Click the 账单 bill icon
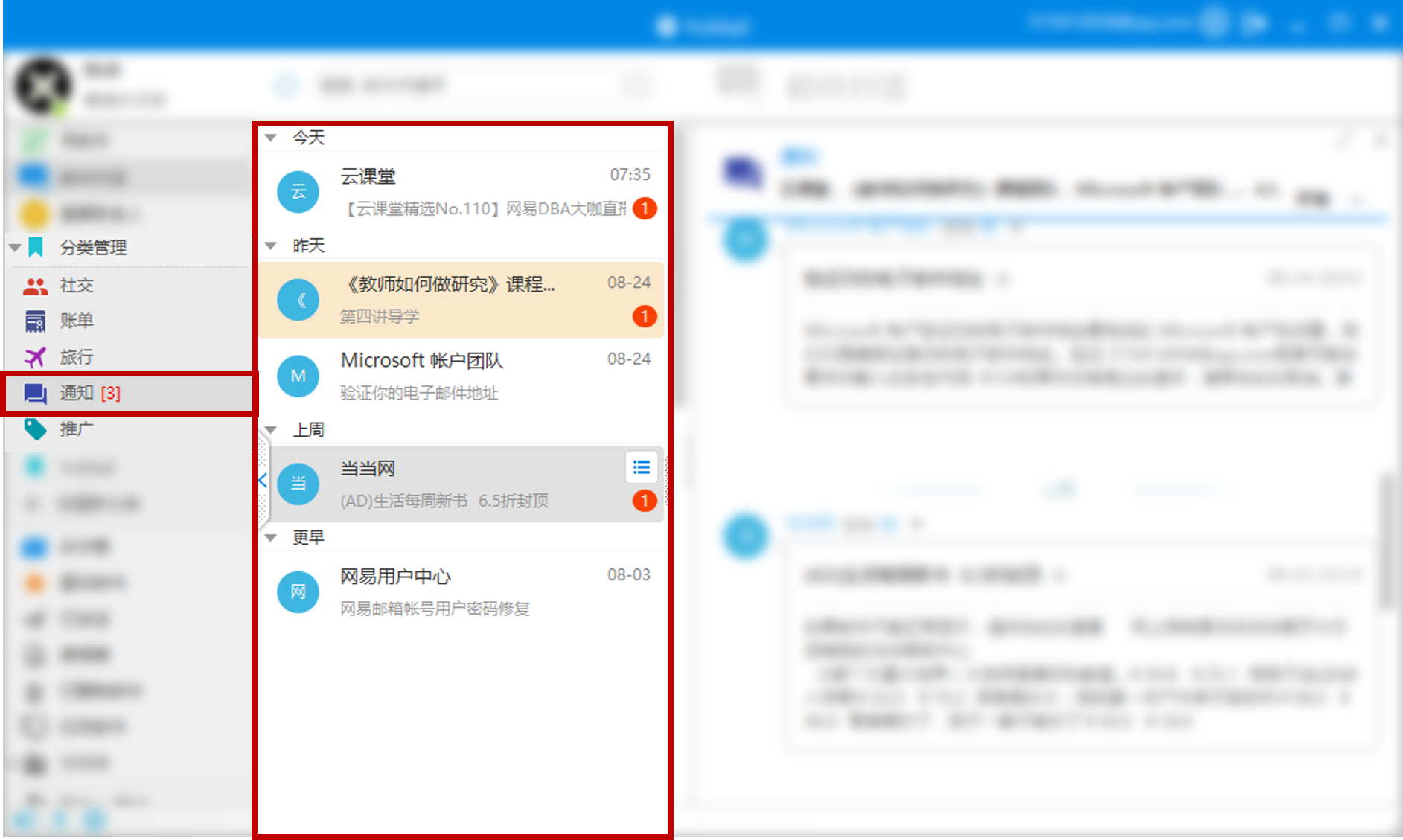 point(35,321)
